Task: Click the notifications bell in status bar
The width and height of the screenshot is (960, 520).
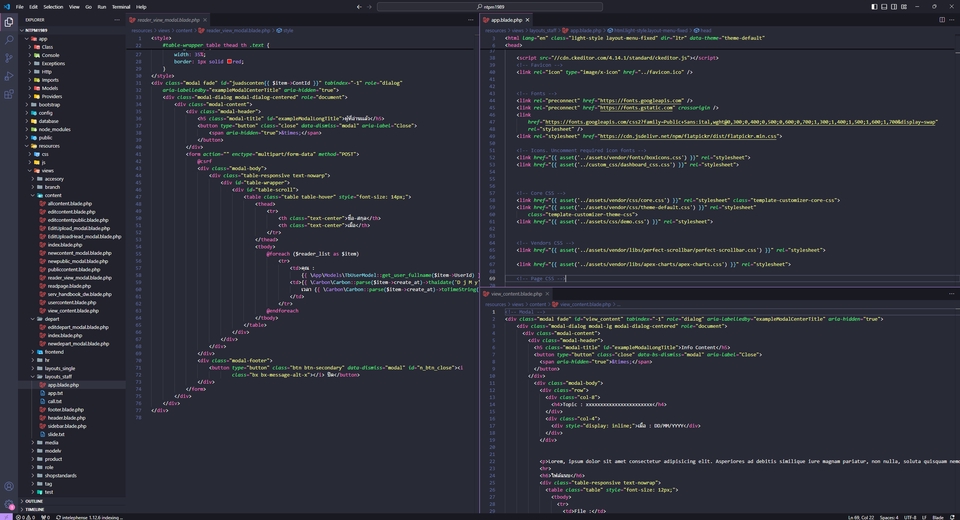Action: (x=952, y=517)
